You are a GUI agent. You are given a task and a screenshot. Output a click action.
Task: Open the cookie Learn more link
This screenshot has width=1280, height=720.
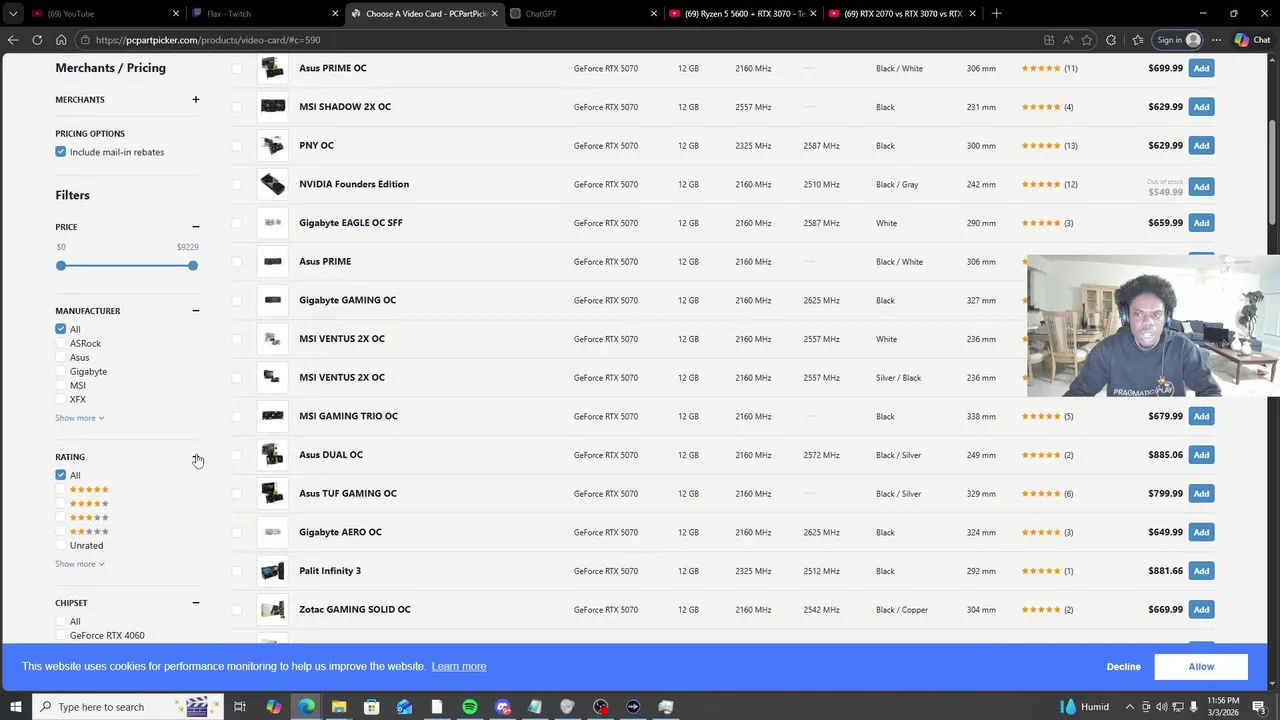tap(459, 667)
